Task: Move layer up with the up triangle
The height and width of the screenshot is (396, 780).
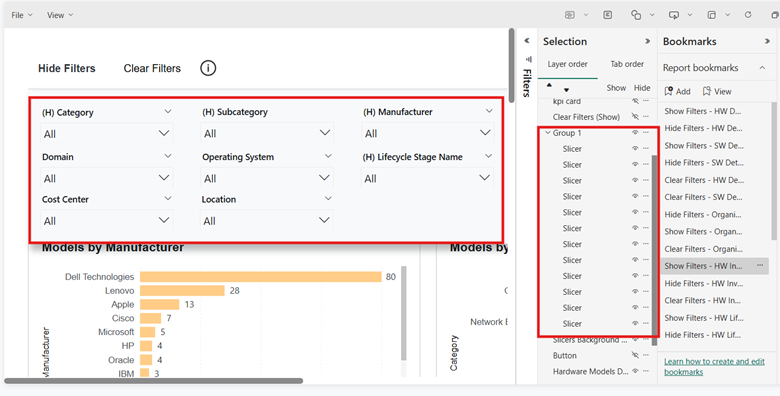Action: click(x=549, y=85)
